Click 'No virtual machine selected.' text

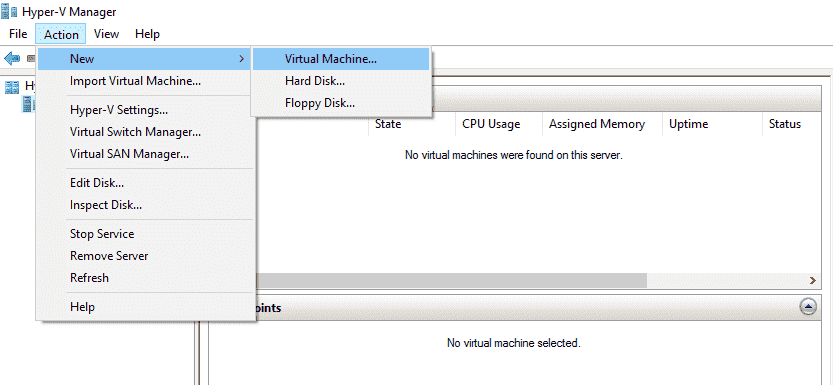[514, 343]
